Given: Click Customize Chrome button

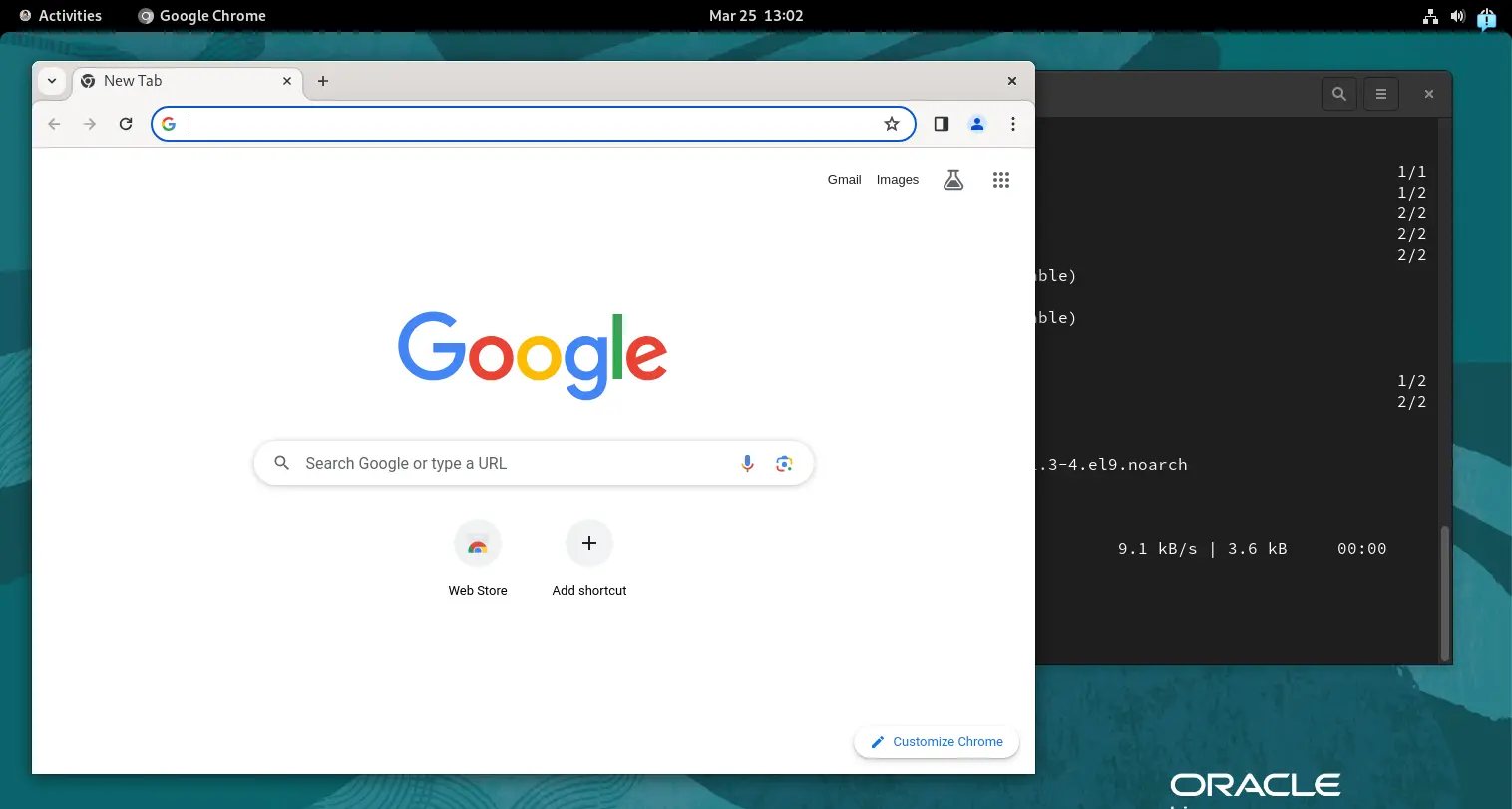Looking at the screenshot, I should (x=937, y=742).
